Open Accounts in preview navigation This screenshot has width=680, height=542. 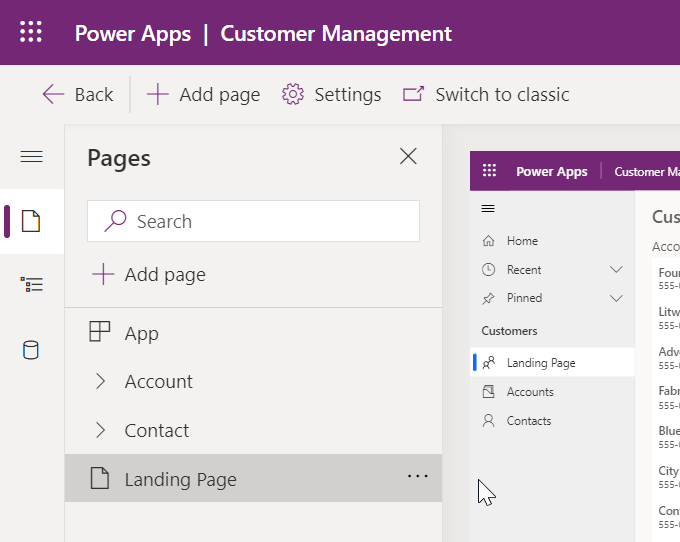(552, 392)
